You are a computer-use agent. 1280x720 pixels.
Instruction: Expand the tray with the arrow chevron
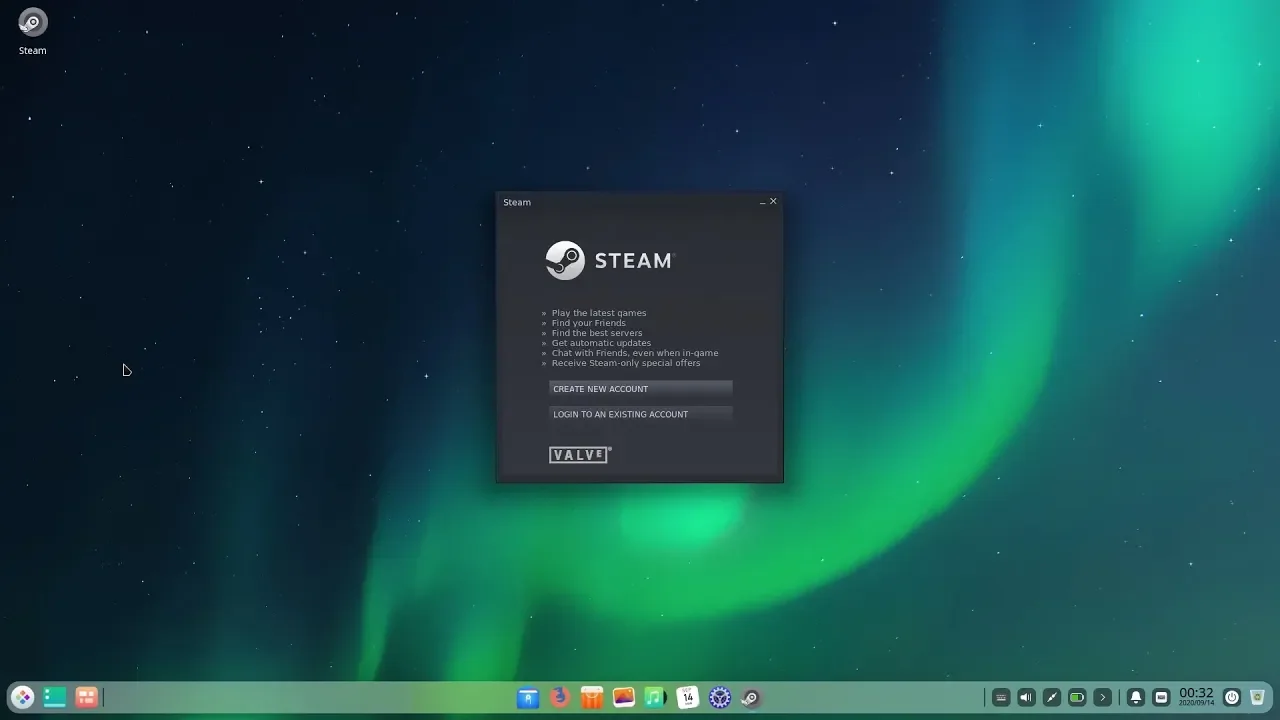click(x=1102, y=698)
